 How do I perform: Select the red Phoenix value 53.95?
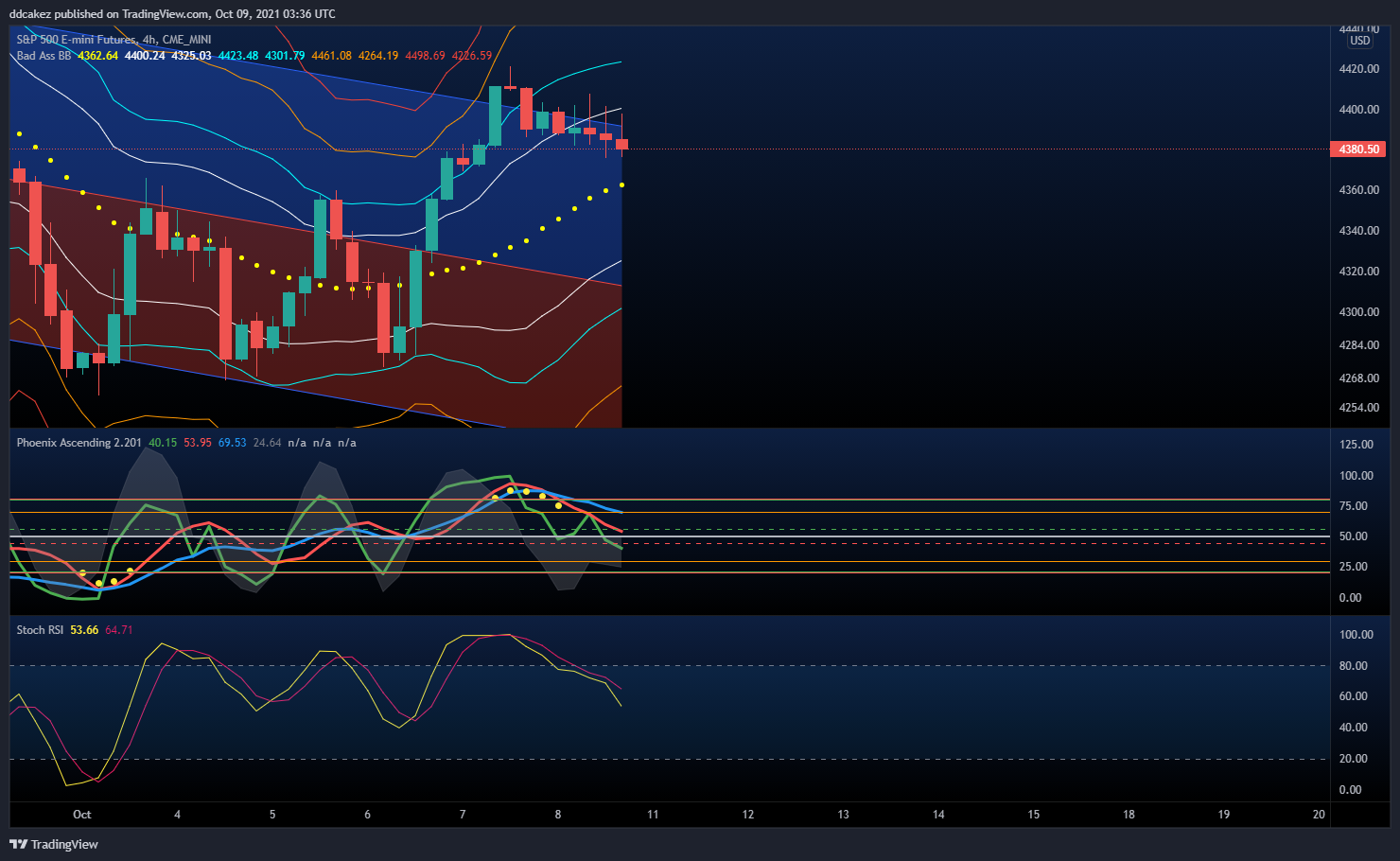pyautogui.click(x=198, y=443)
